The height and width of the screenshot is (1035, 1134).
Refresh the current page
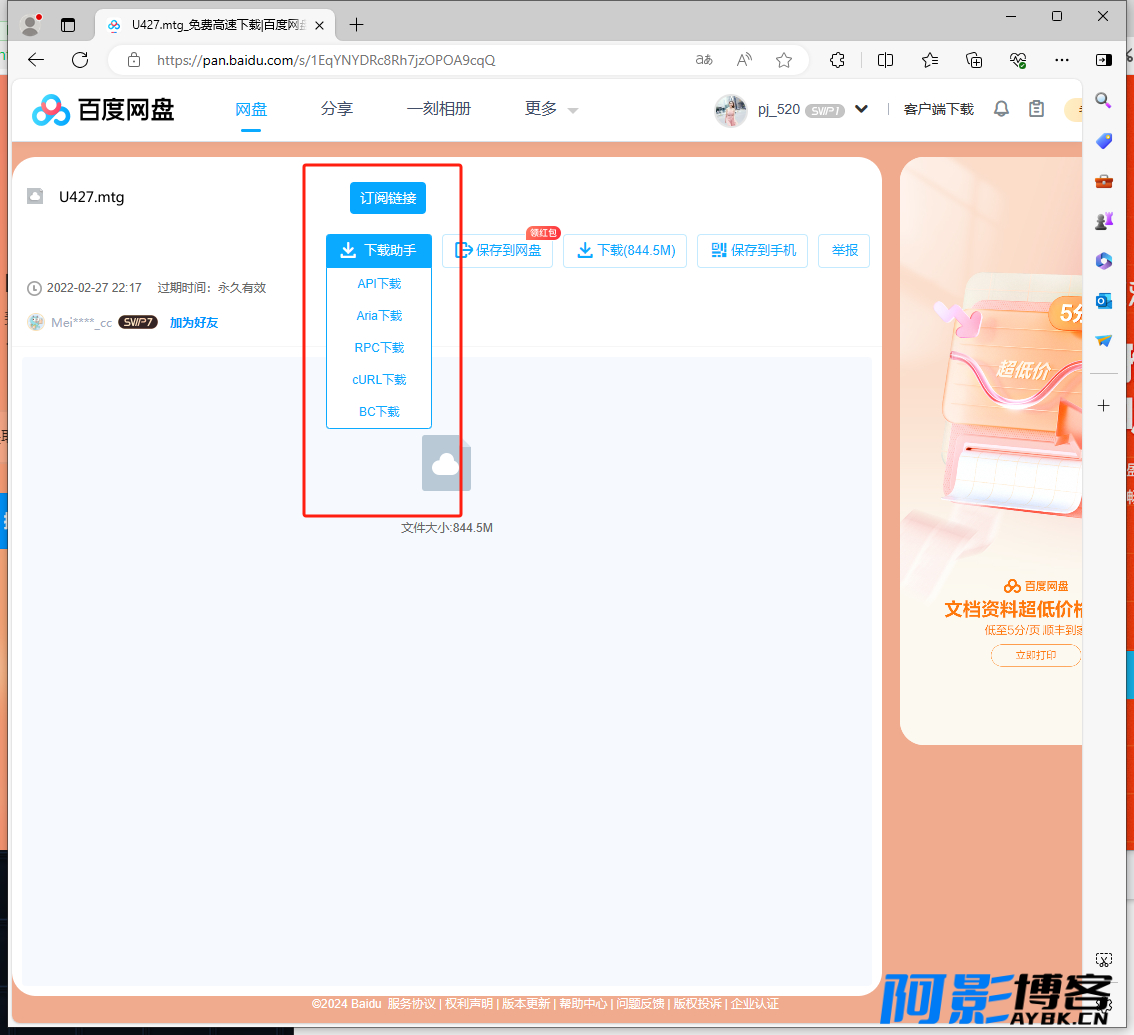80,60
